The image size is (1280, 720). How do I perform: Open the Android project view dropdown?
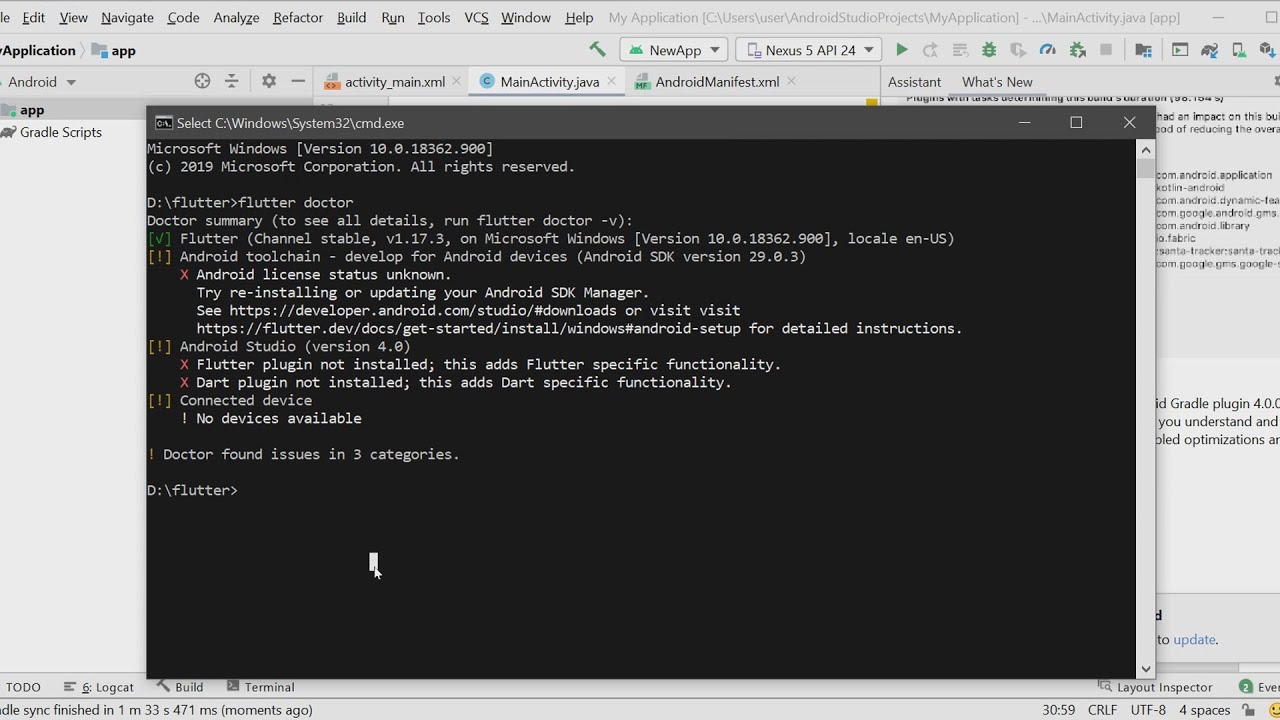coord(40,82)
